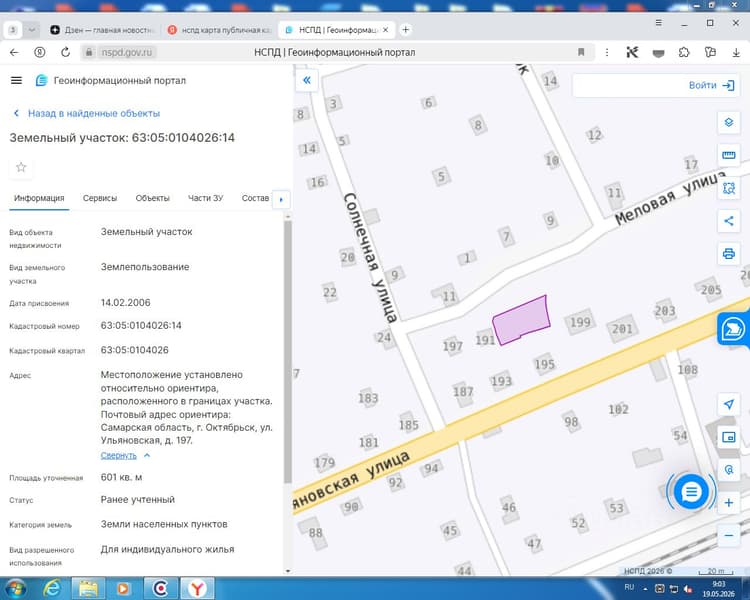Click the info panel scrollbar thumb
The image size is (750, 600).
[287, 352]
